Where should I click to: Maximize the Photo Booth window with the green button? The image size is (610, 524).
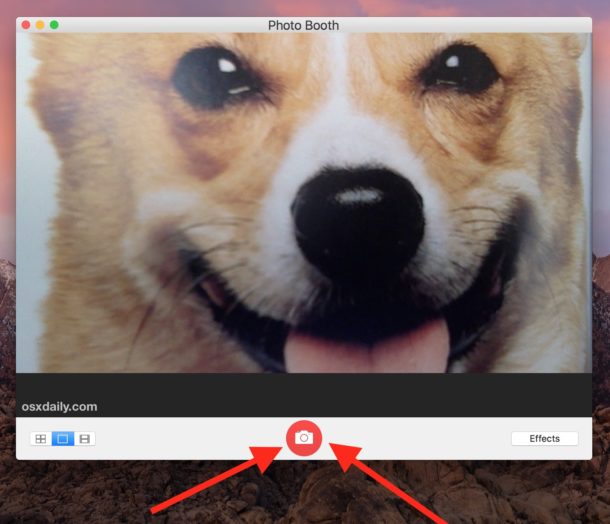pyautogui.click(x=54, y=25)
